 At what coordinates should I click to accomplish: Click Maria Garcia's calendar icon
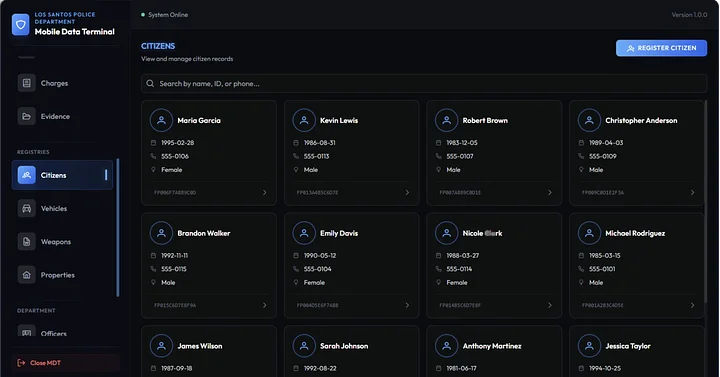click(153, 143)
